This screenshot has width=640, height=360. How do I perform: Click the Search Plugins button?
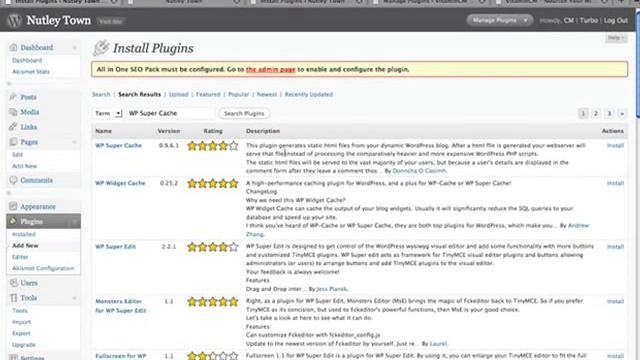pyautogui.click(x=244, y=113)
